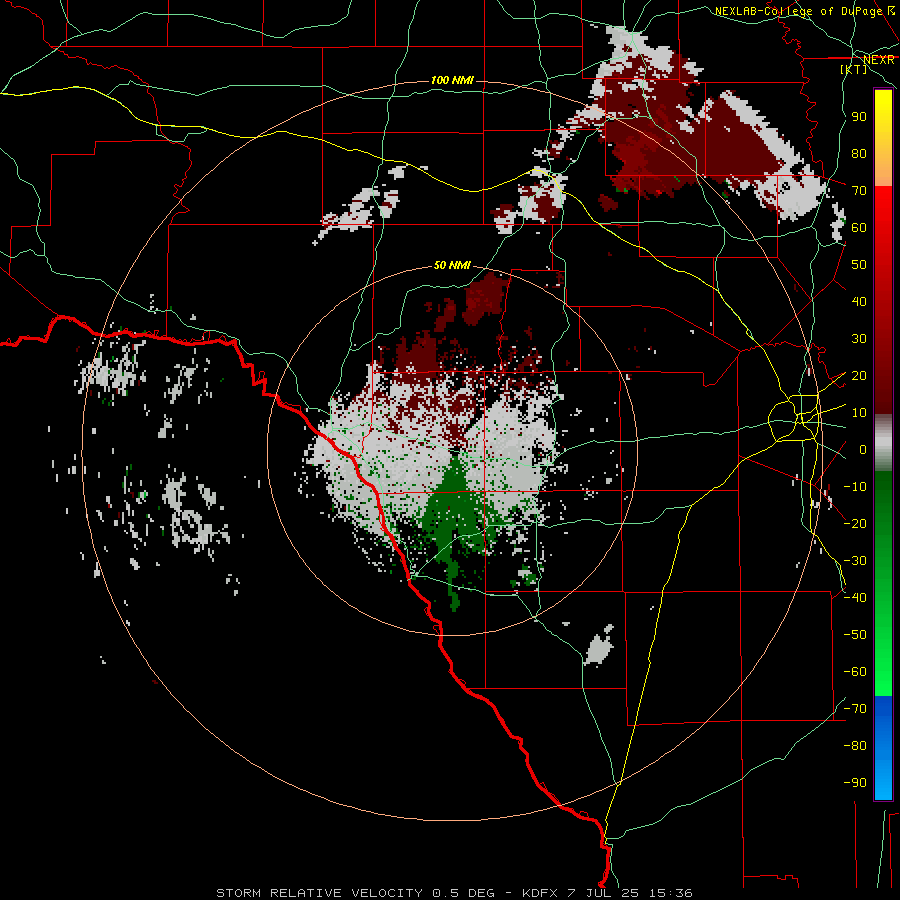This screenshot has width=900, height=900.
Task: Click the -70 value on velocity scale
Action: (x=855, y=709)
